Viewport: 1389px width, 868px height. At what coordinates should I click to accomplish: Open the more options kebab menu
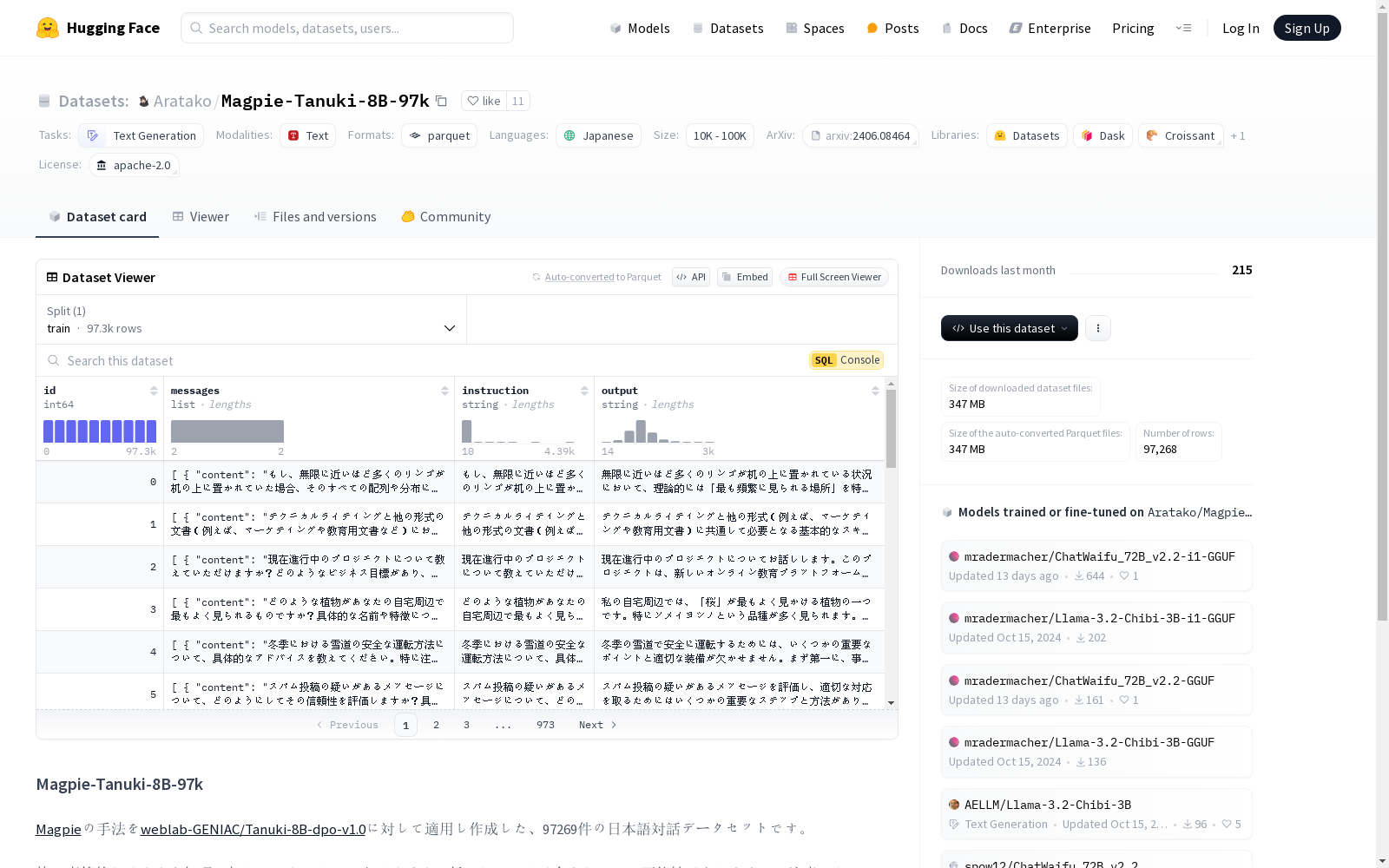click(1097, 328)
